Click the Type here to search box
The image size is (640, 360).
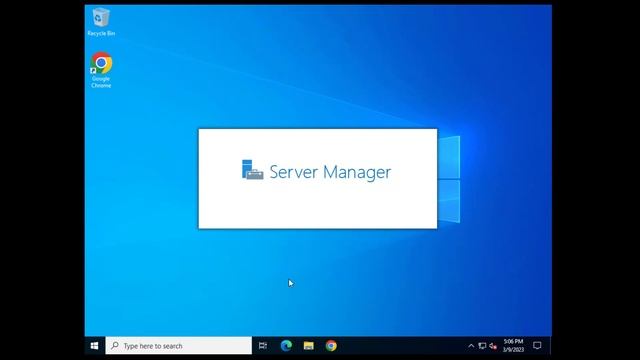[179, 346]
